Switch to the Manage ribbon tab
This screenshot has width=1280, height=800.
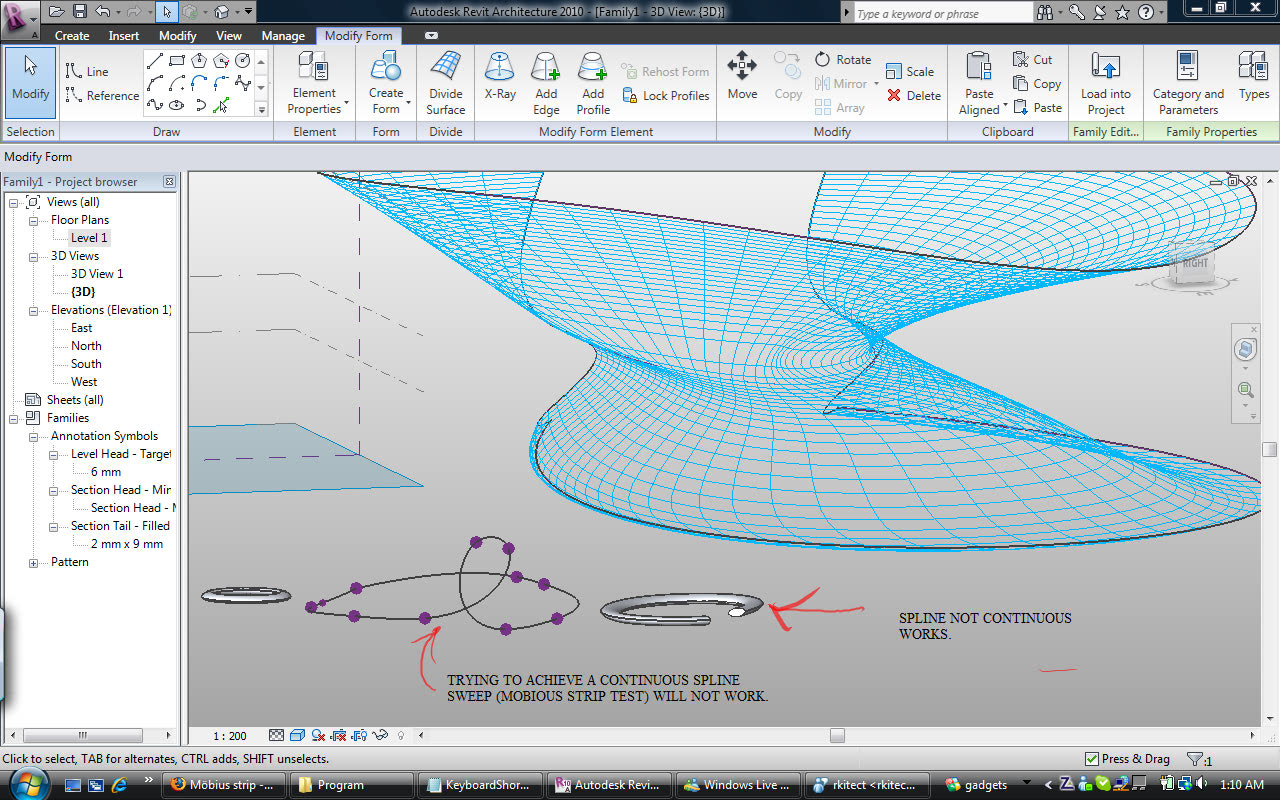pyautogui.click(x=283, y=35)
